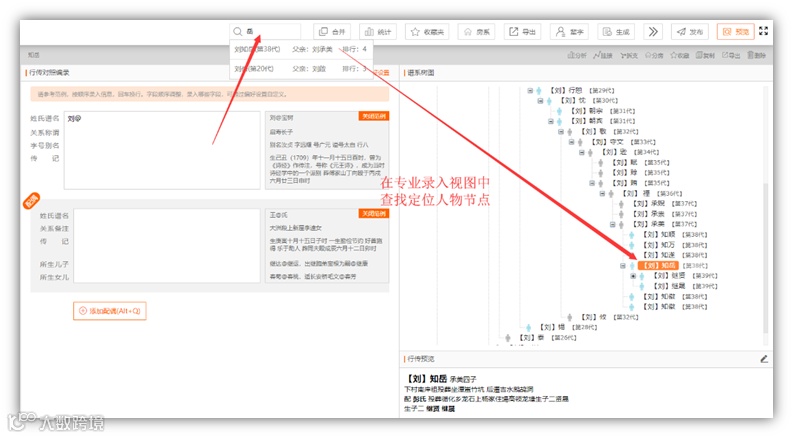Click the 删除 trash icon in the gray bar
The width and height of the screenshot is (793, 438).
pos(757,55)
